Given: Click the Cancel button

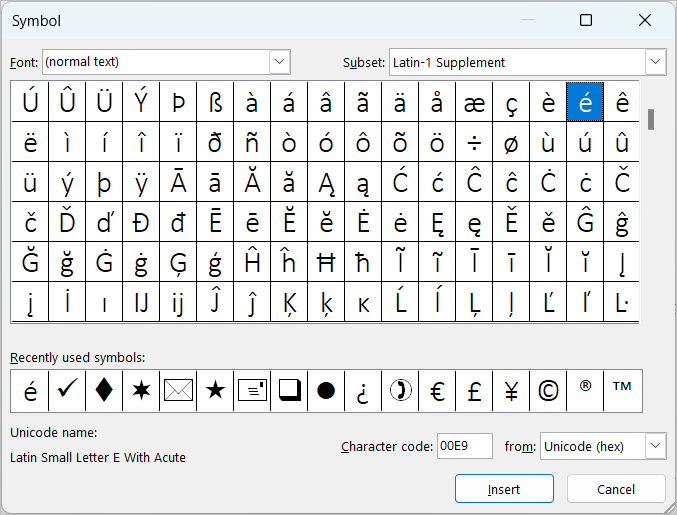Looking at the screenshot, I should 616,489.
